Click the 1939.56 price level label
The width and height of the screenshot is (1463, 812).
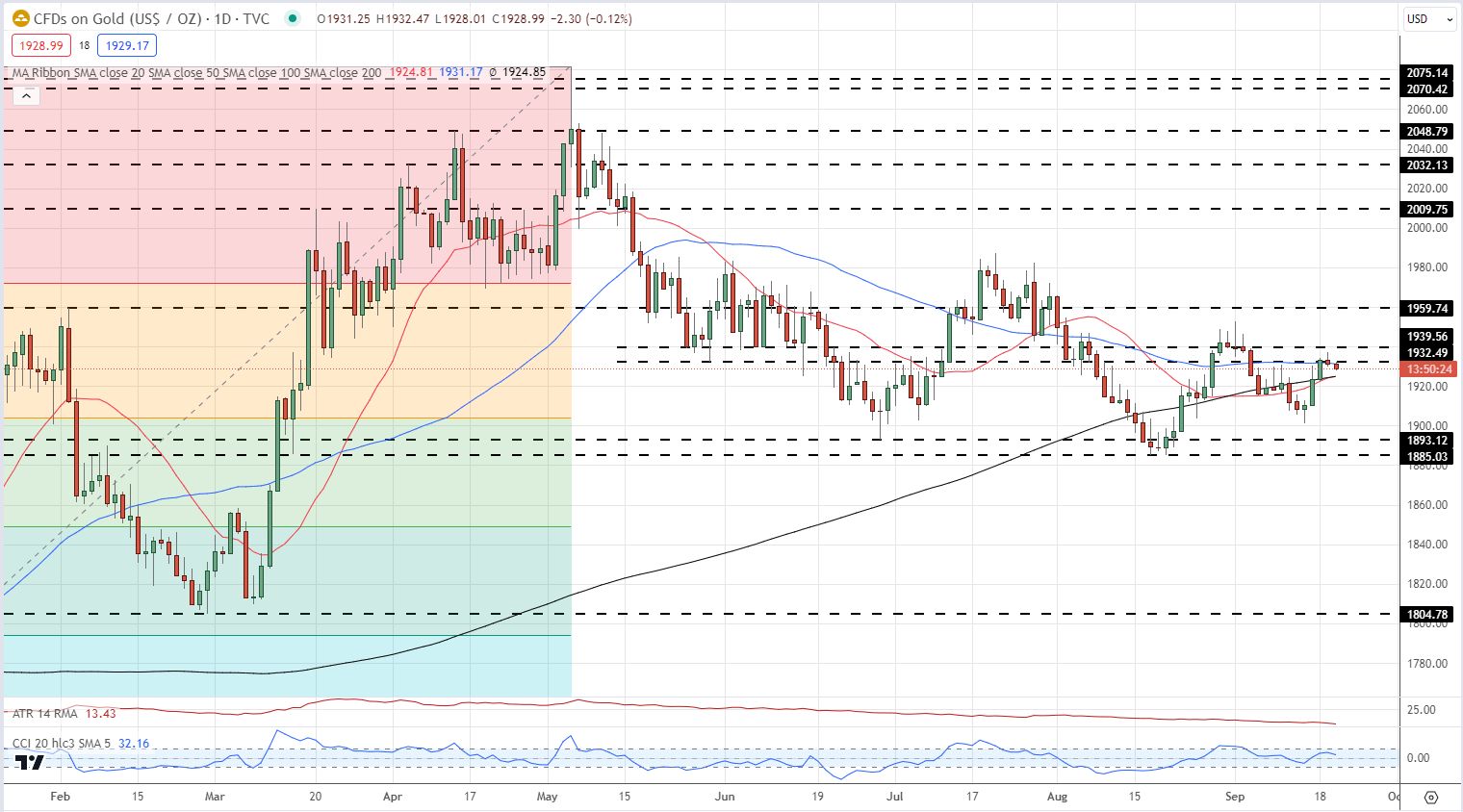[1427, 336]
